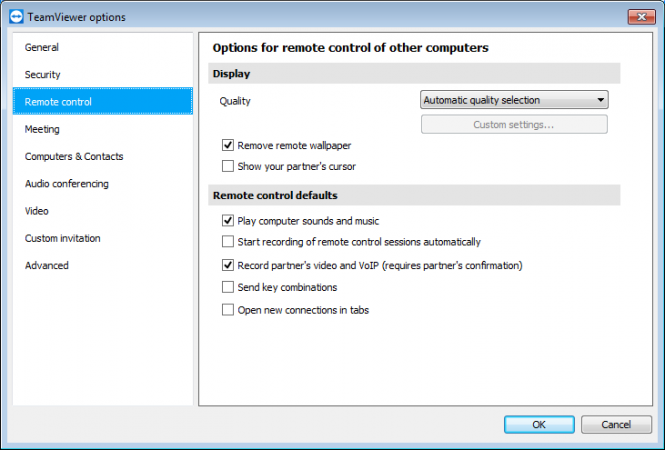665x450 pixels.
Task: Click the Custom settings button
Action: pos(514,125)
